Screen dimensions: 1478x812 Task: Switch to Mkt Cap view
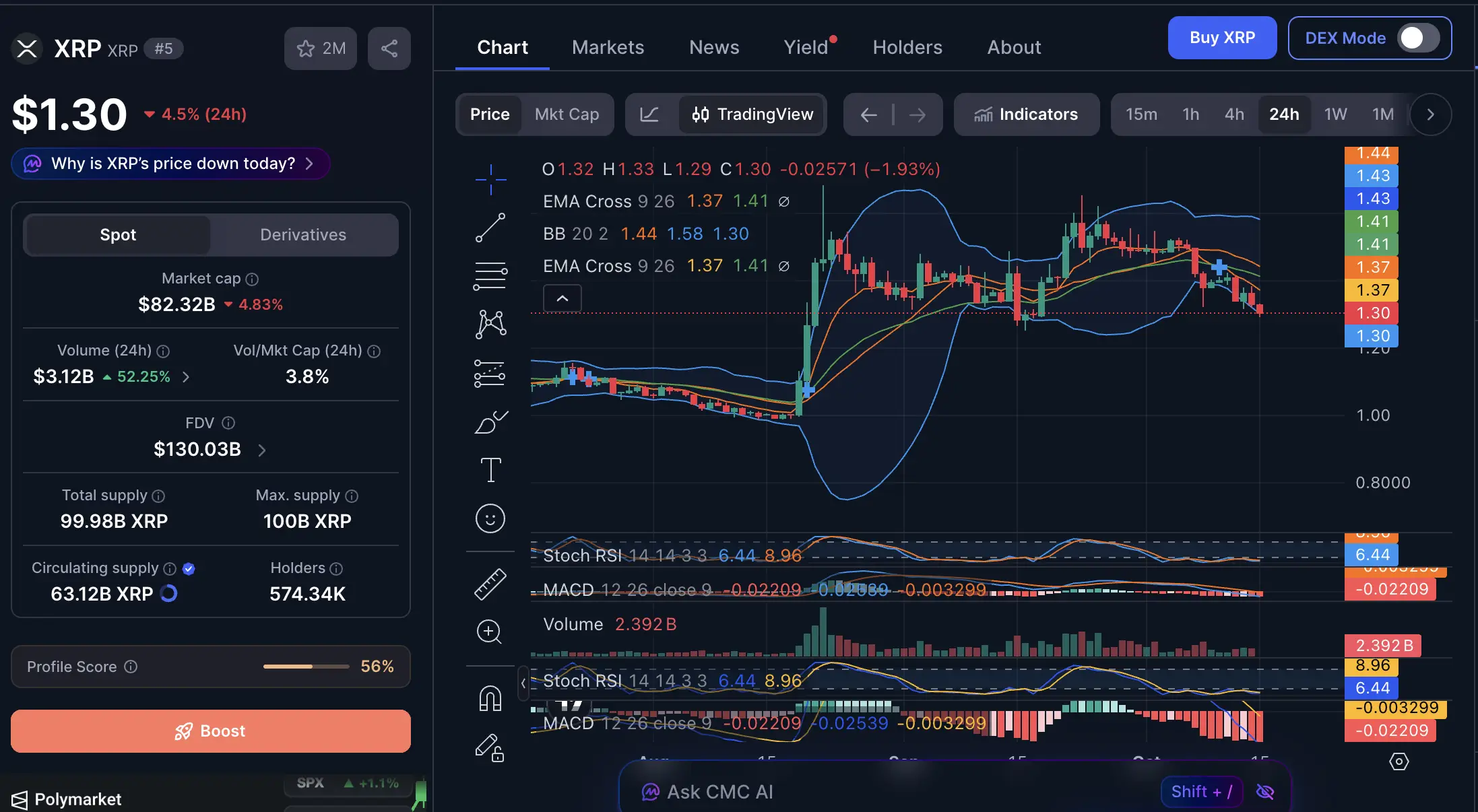point(567,114)
